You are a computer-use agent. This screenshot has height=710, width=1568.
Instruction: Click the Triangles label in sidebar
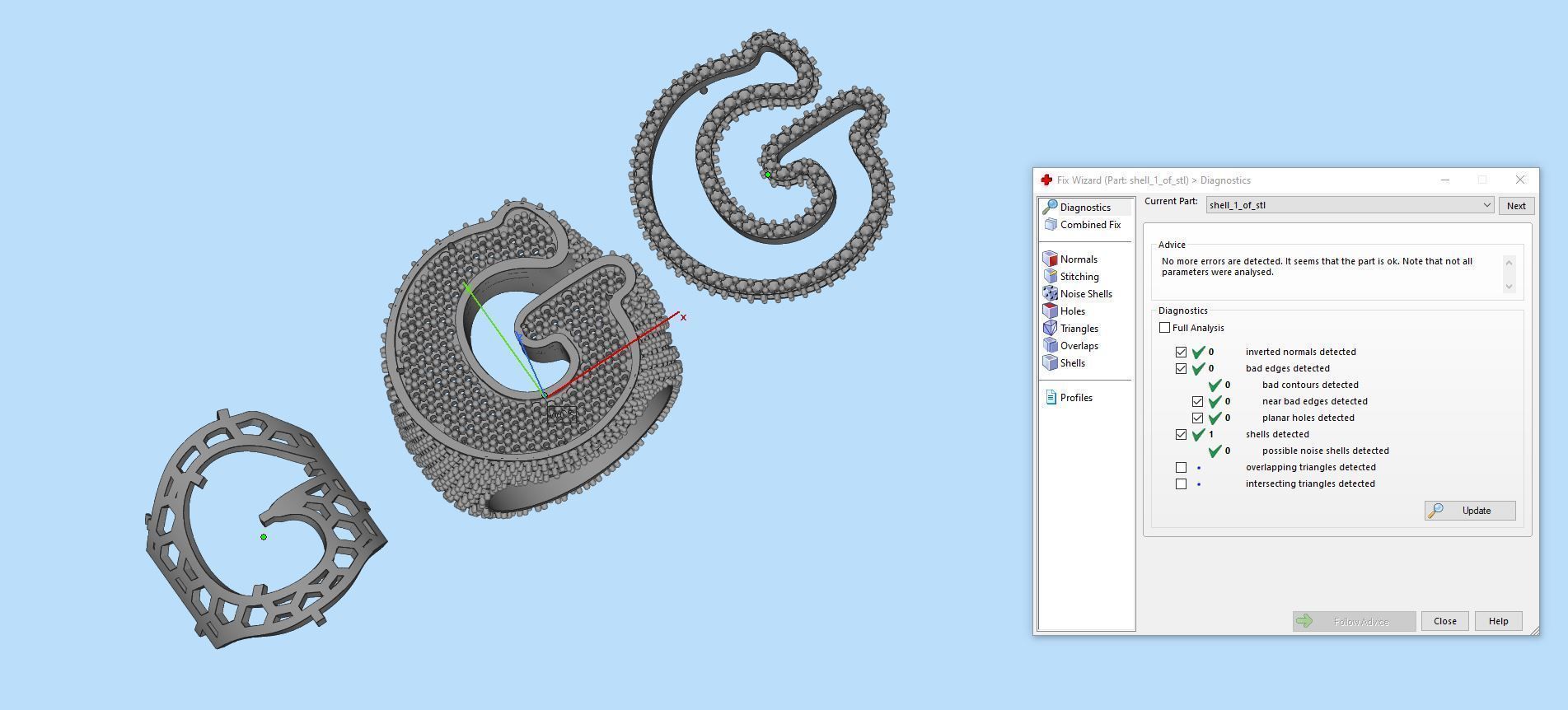coord(1079,329)
